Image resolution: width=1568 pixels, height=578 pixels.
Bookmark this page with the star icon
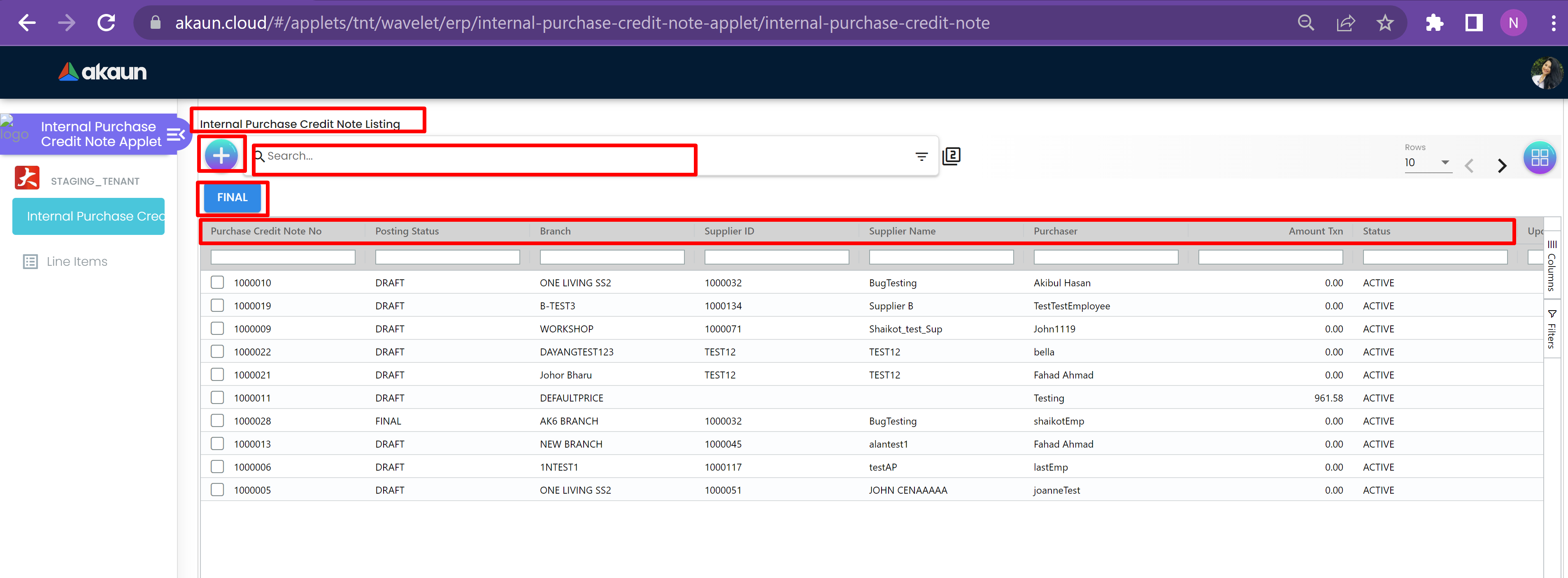(x=1385, y=23)
